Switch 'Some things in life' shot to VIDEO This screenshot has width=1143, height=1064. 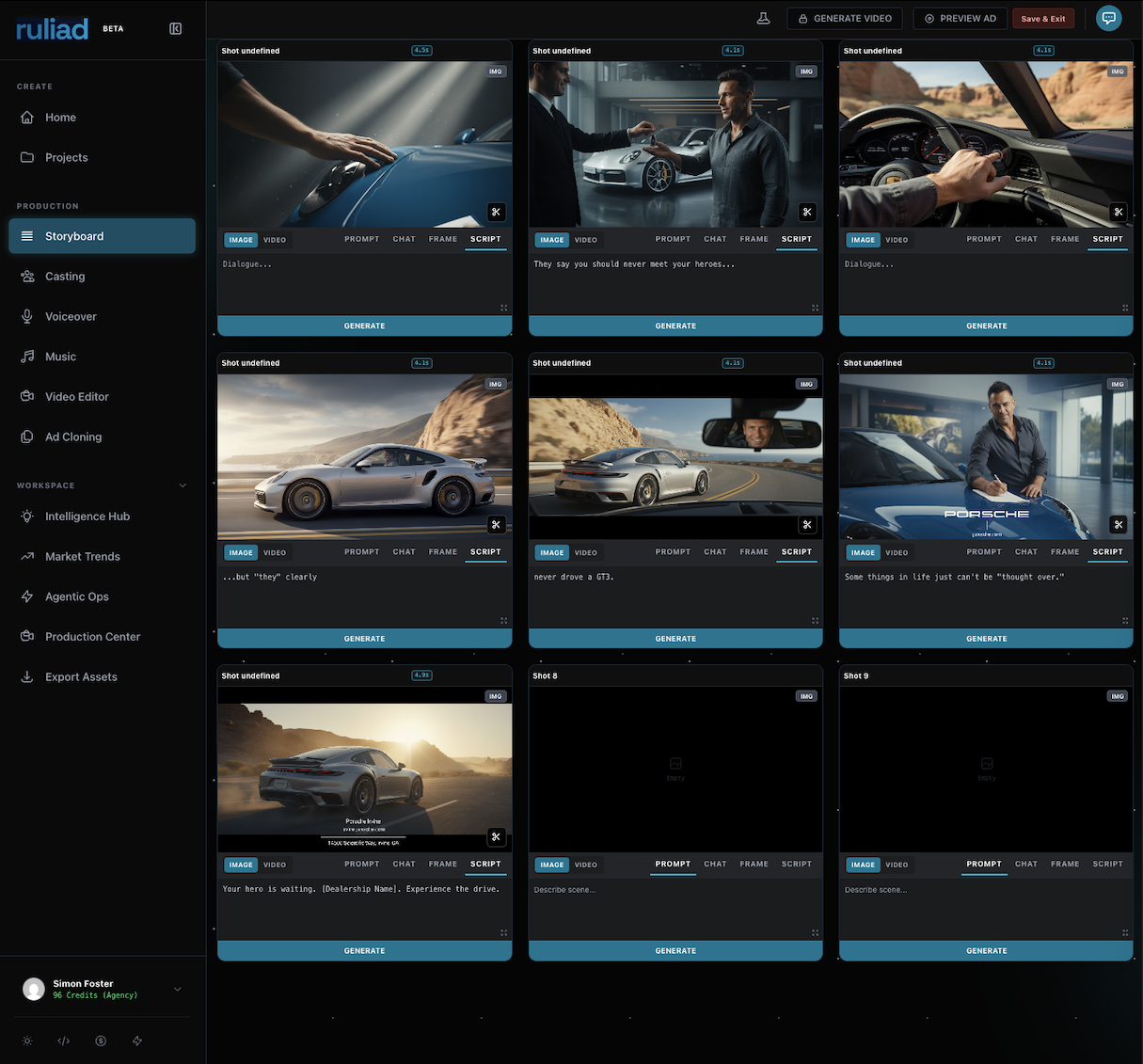point(897,552)
